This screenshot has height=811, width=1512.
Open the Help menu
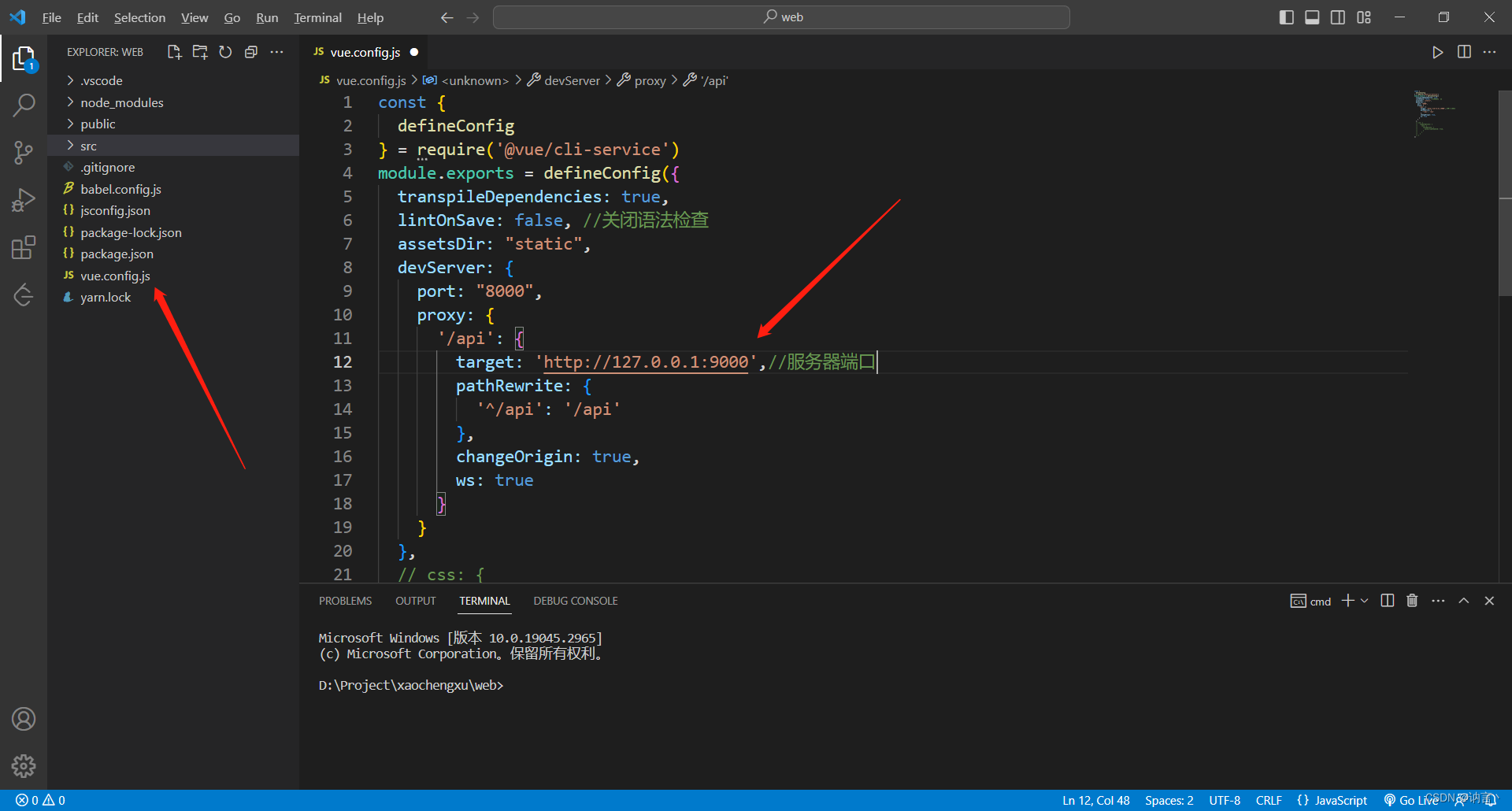click(x=370, y=17)
